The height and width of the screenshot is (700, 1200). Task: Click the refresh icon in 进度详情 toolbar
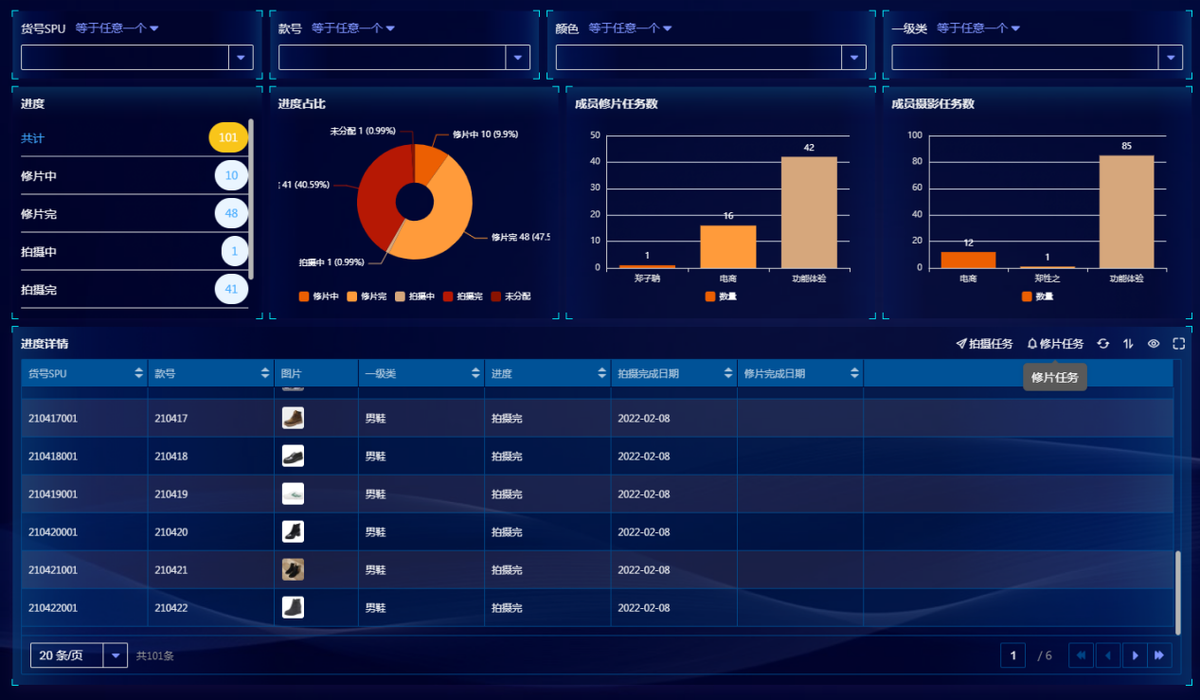1103,344
